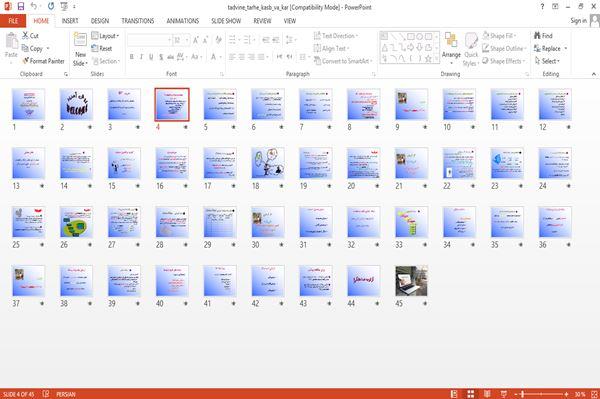Switch to the TRANSITIONS tab
600x399 pixels.
click(x=138, y=21)
